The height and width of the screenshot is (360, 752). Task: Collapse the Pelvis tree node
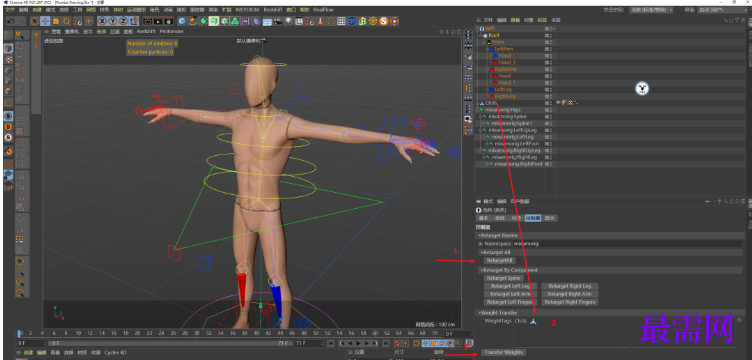pyautogui.click(x=483, y=42)
